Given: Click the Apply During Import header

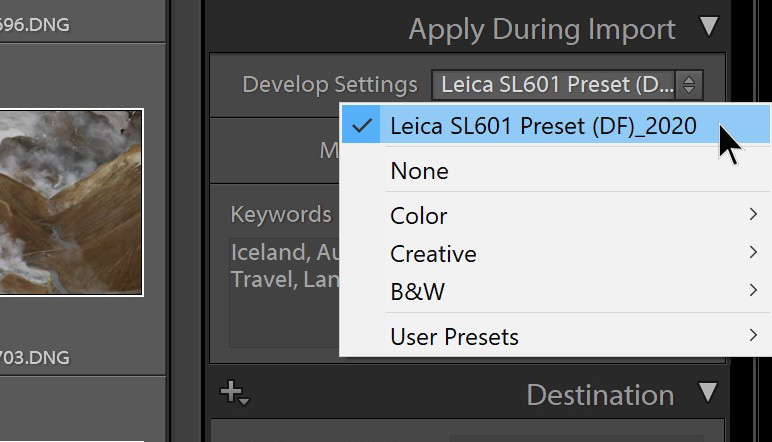Looking at the screenshot, I should tap(542, 29).
